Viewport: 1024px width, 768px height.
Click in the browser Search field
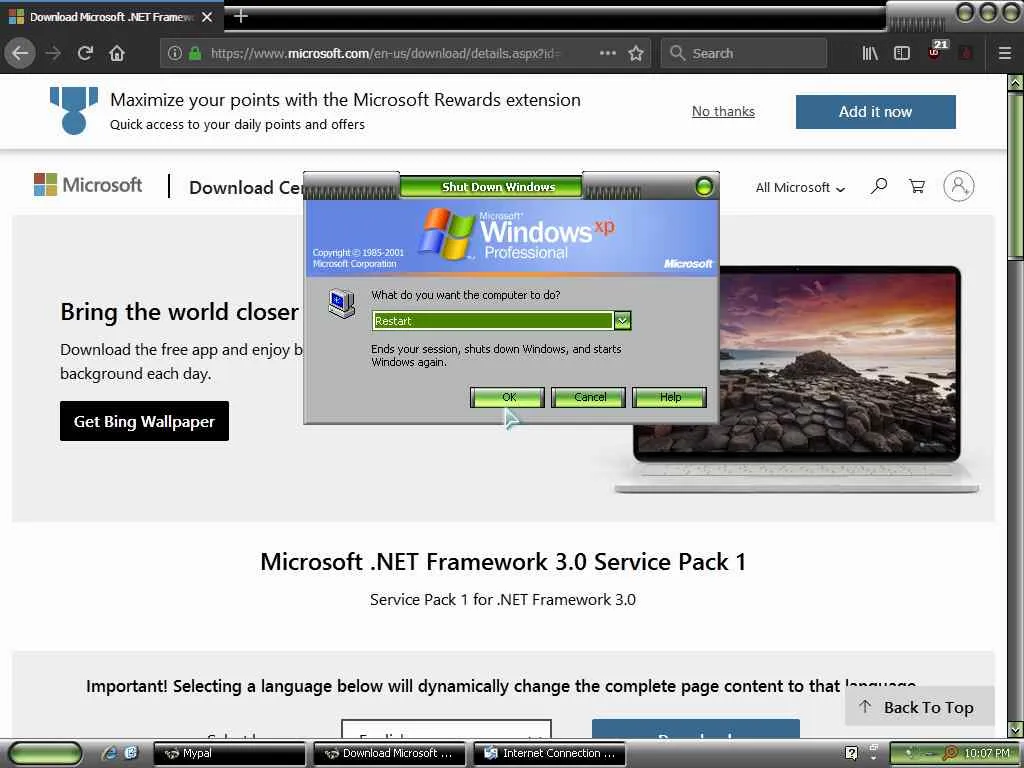click(744, 53)
